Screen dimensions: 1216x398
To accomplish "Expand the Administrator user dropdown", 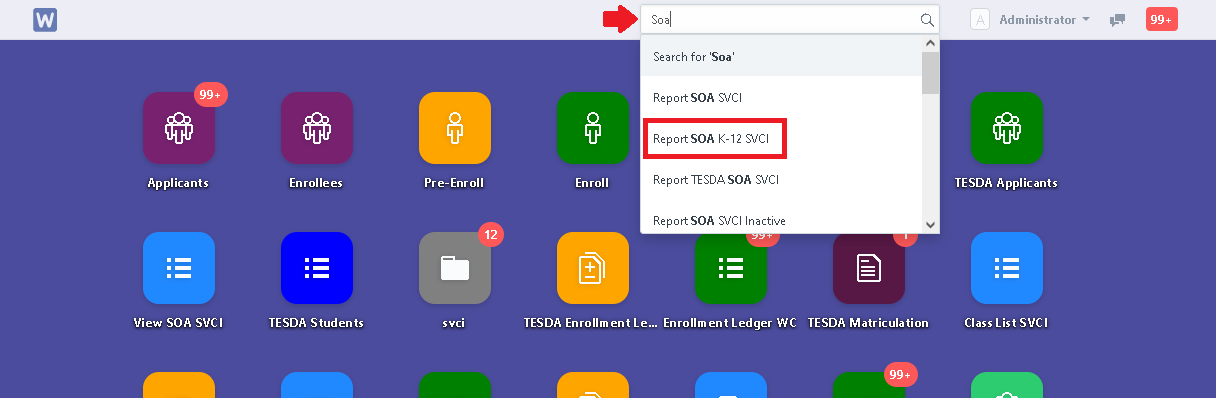I will click(x=1045, y=20).
